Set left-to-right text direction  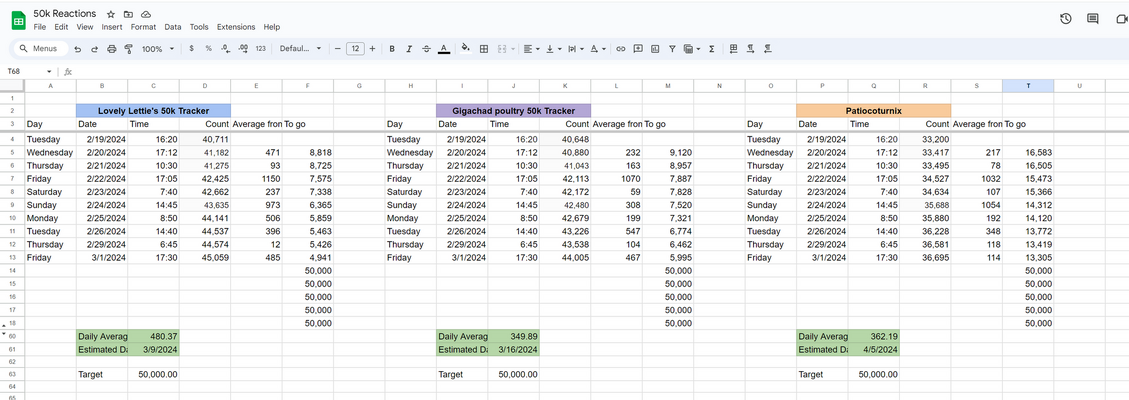751,49
